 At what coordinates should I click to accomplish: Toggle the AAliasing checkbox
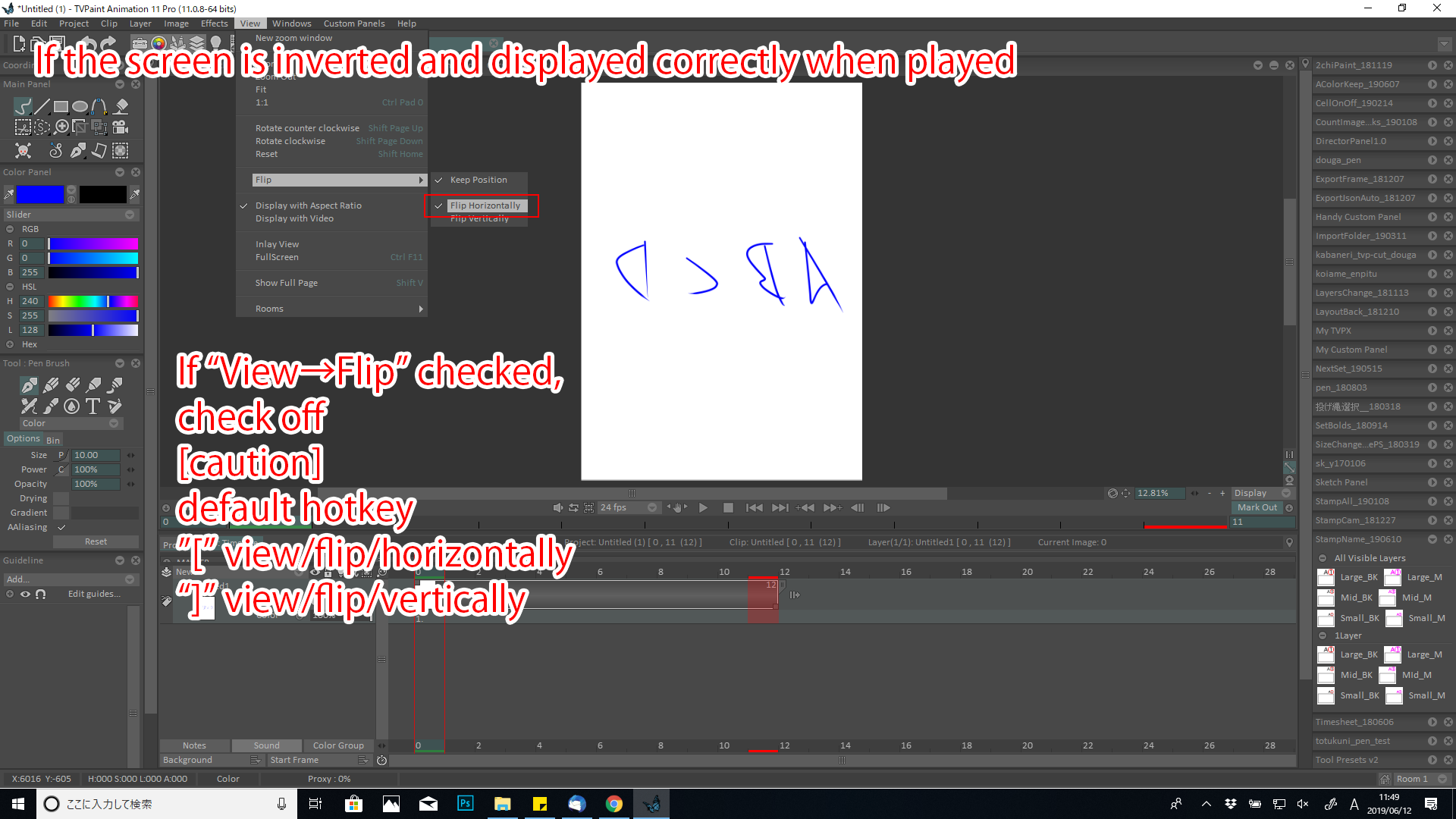click(61, 527)
